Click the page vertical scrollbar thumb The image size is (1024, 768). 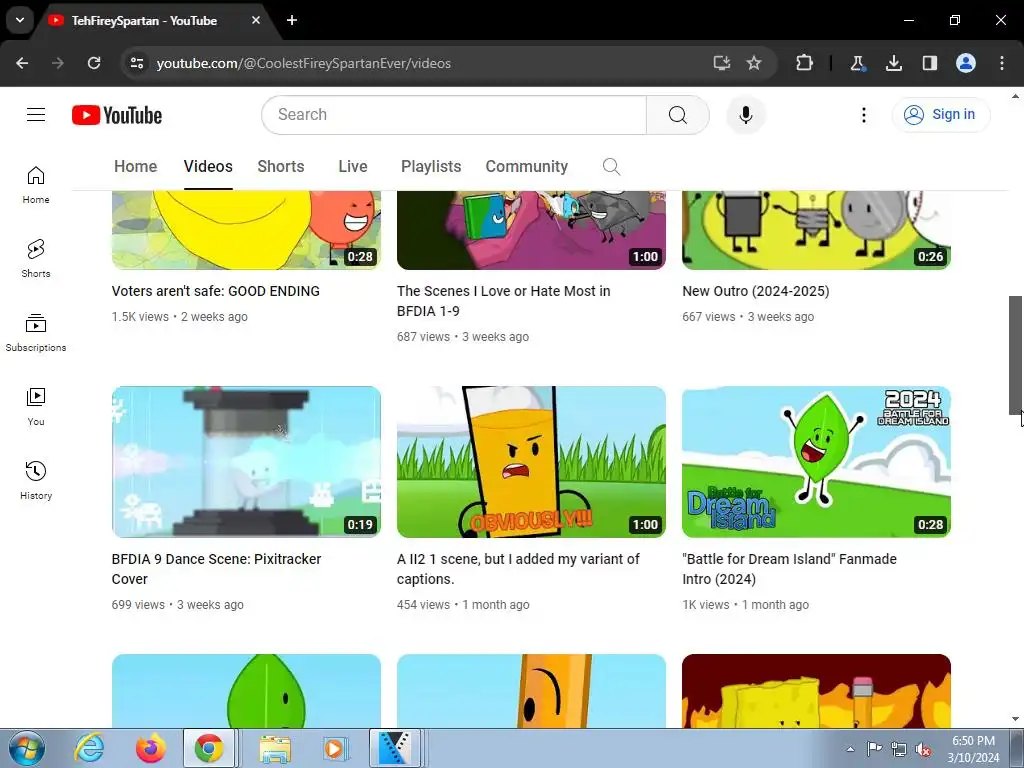(1016, 355)
